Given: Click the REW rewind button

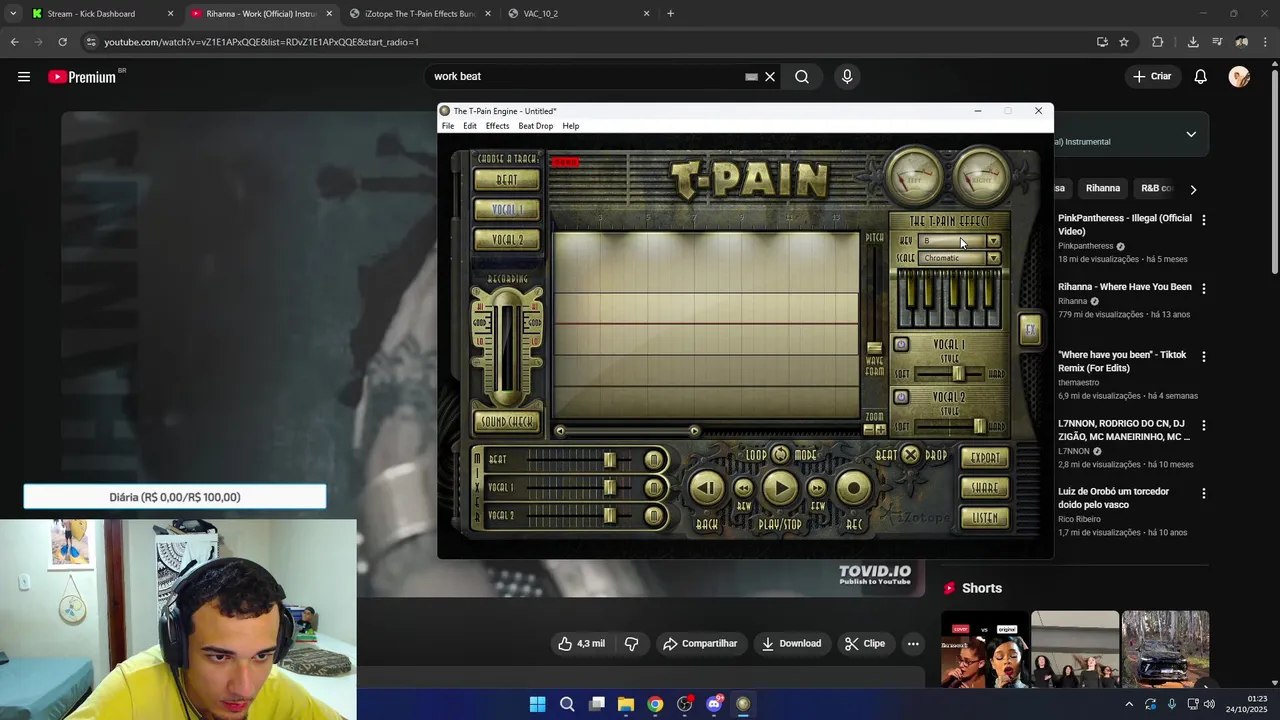Looking at the screenshot, I should [743, 488].
